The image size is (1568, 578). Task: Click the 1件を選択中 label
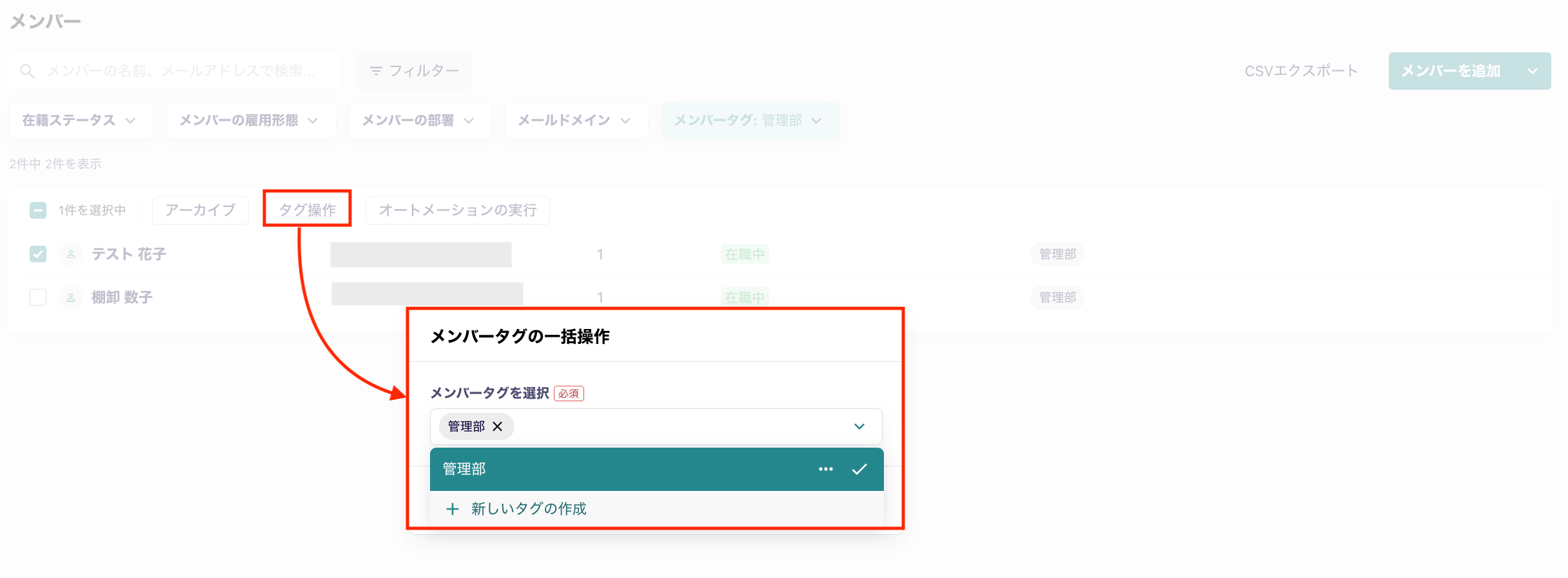point(92,210)
